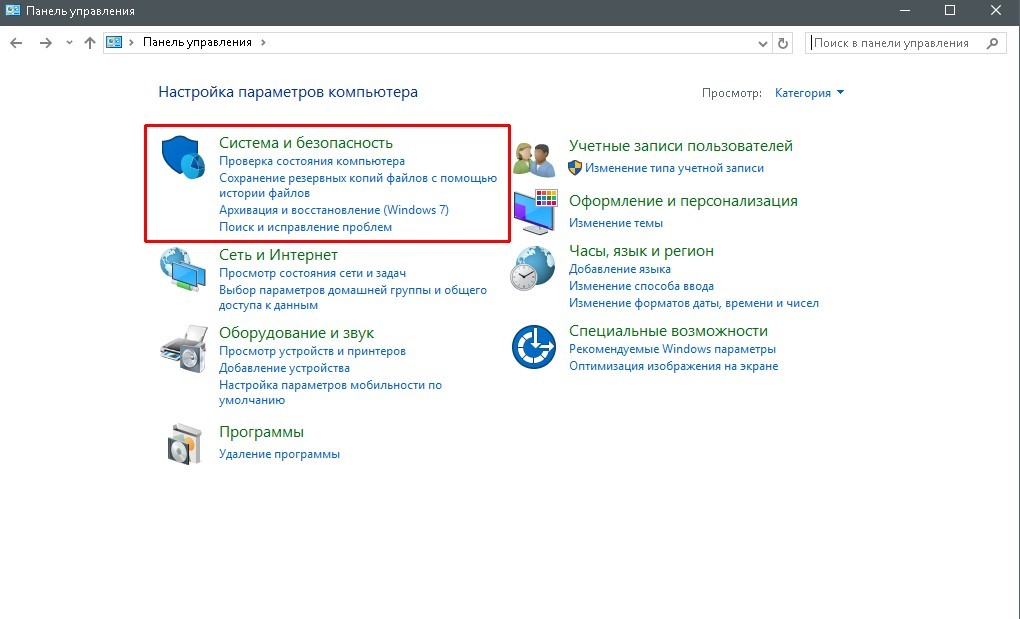Click the Настройка параметров компьютера heading

tap(288, 92)
